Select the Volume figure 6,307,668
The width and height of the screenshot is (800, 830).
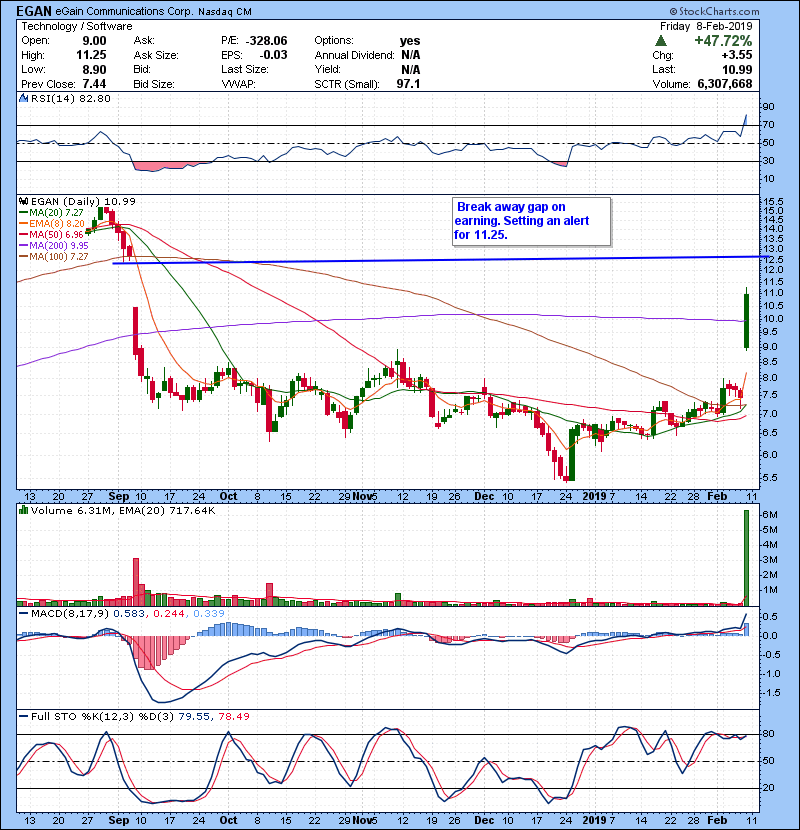tap(725, 84)
